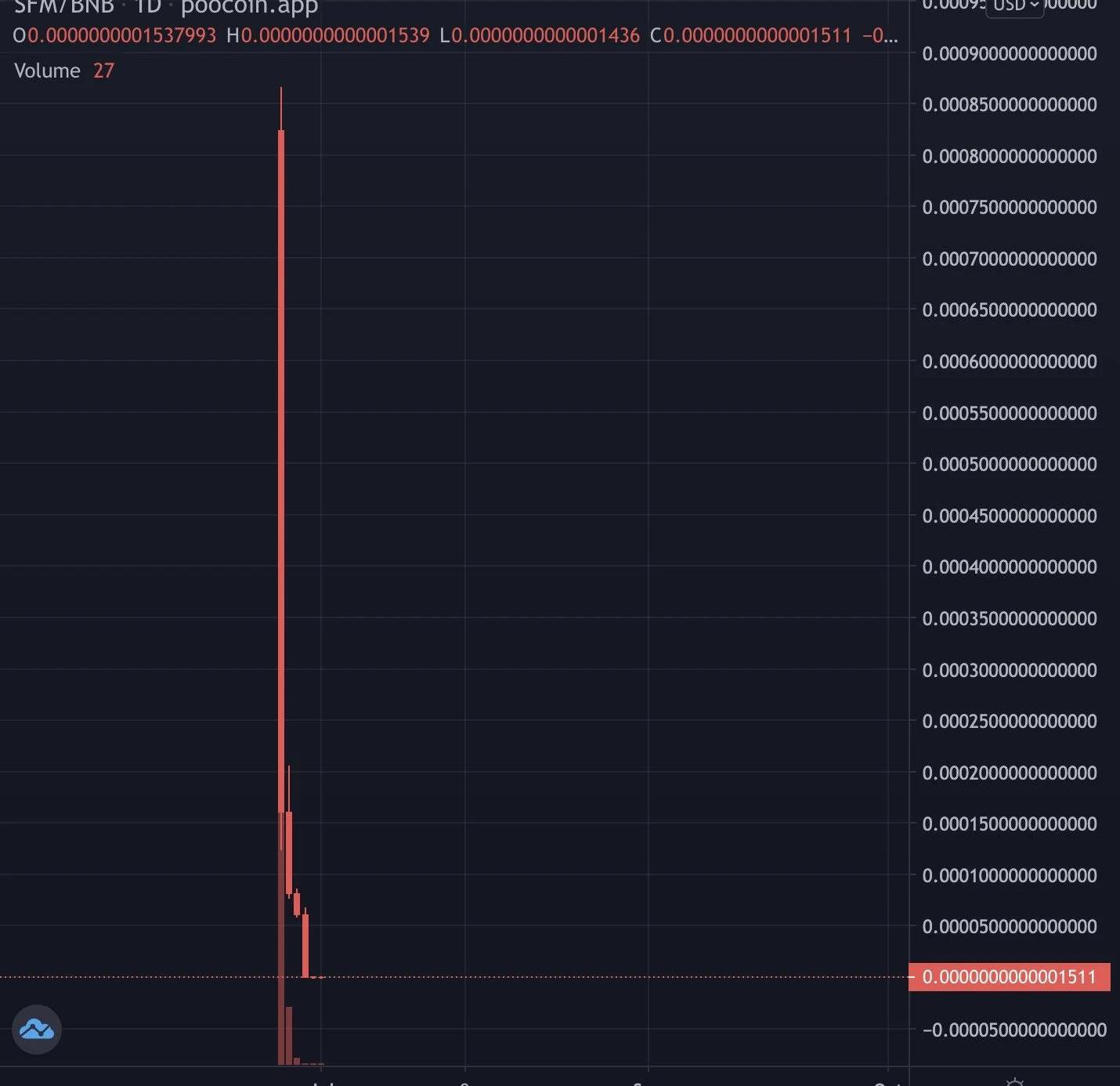Click the 0.000500000000000 price axis label
The width and height of the screenshot is (1120, 1086).
click(1009, 464)
